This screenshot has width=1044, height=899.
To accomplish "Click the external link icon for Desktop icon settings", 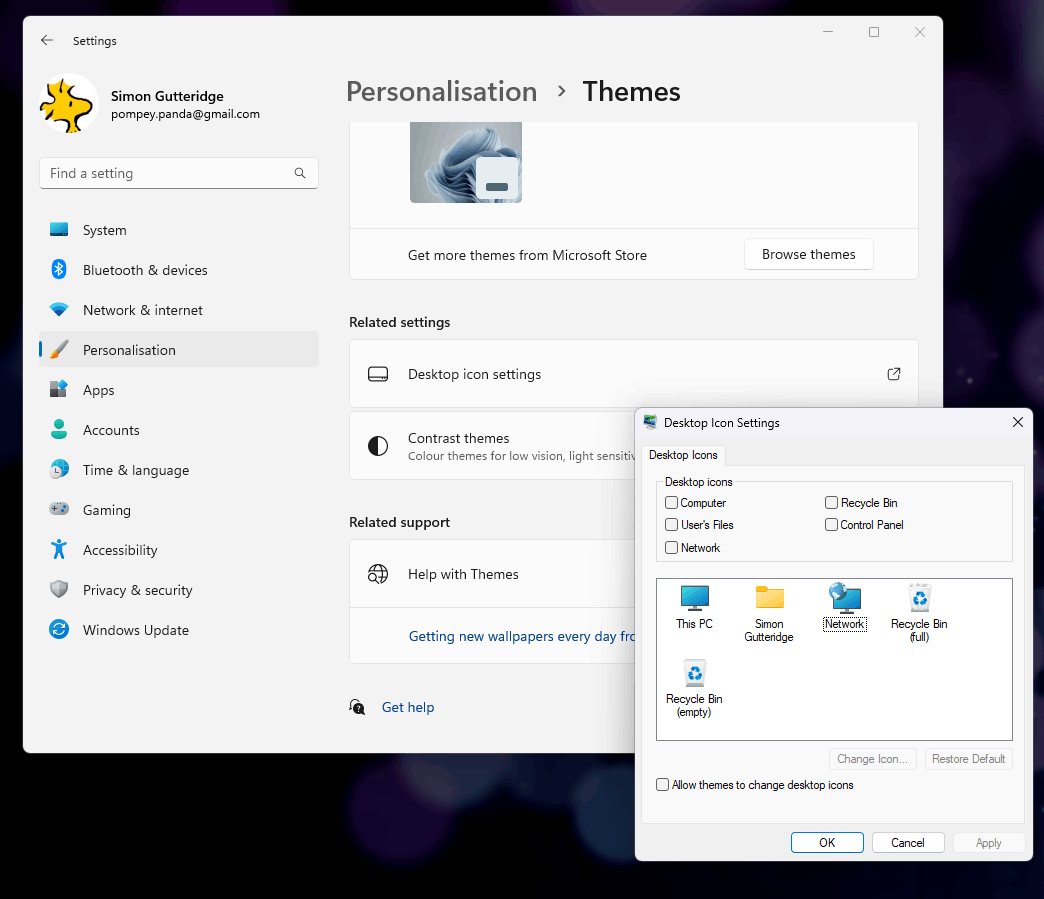I will click(894, 374).
